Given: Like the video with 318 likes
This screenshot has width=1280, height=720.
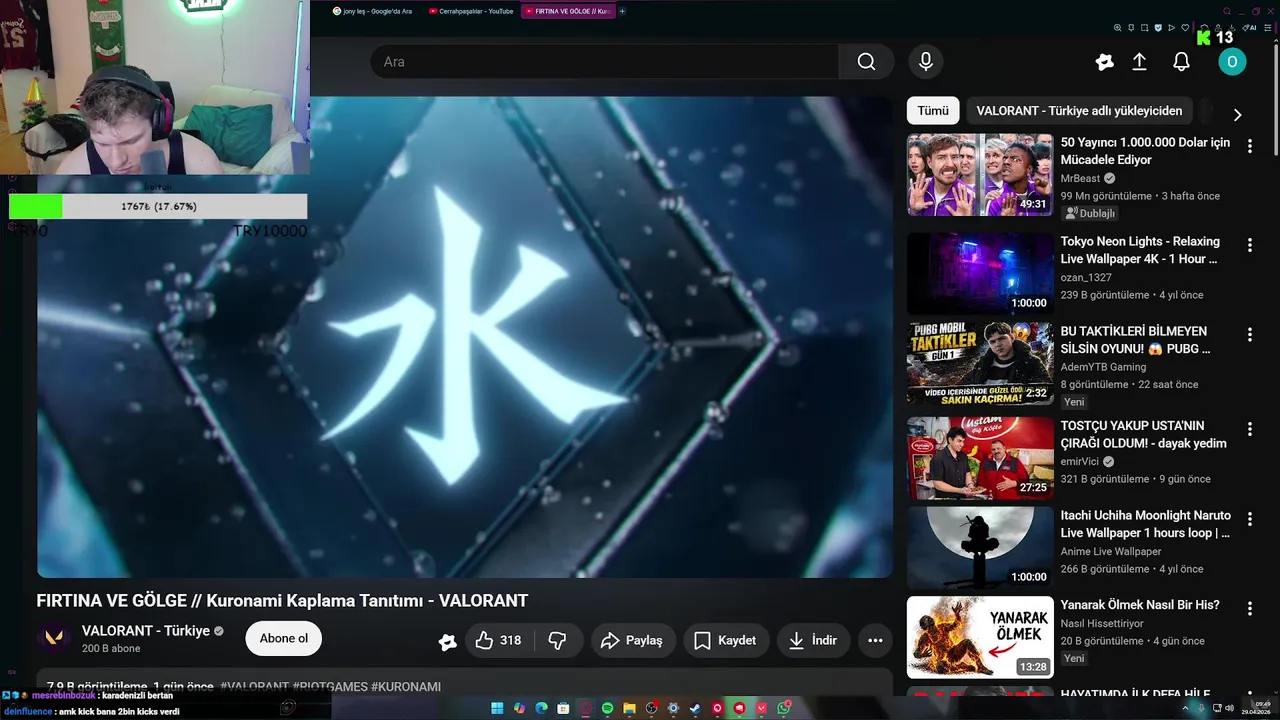Looking at the screenshot, I should [x=499, y=640].
